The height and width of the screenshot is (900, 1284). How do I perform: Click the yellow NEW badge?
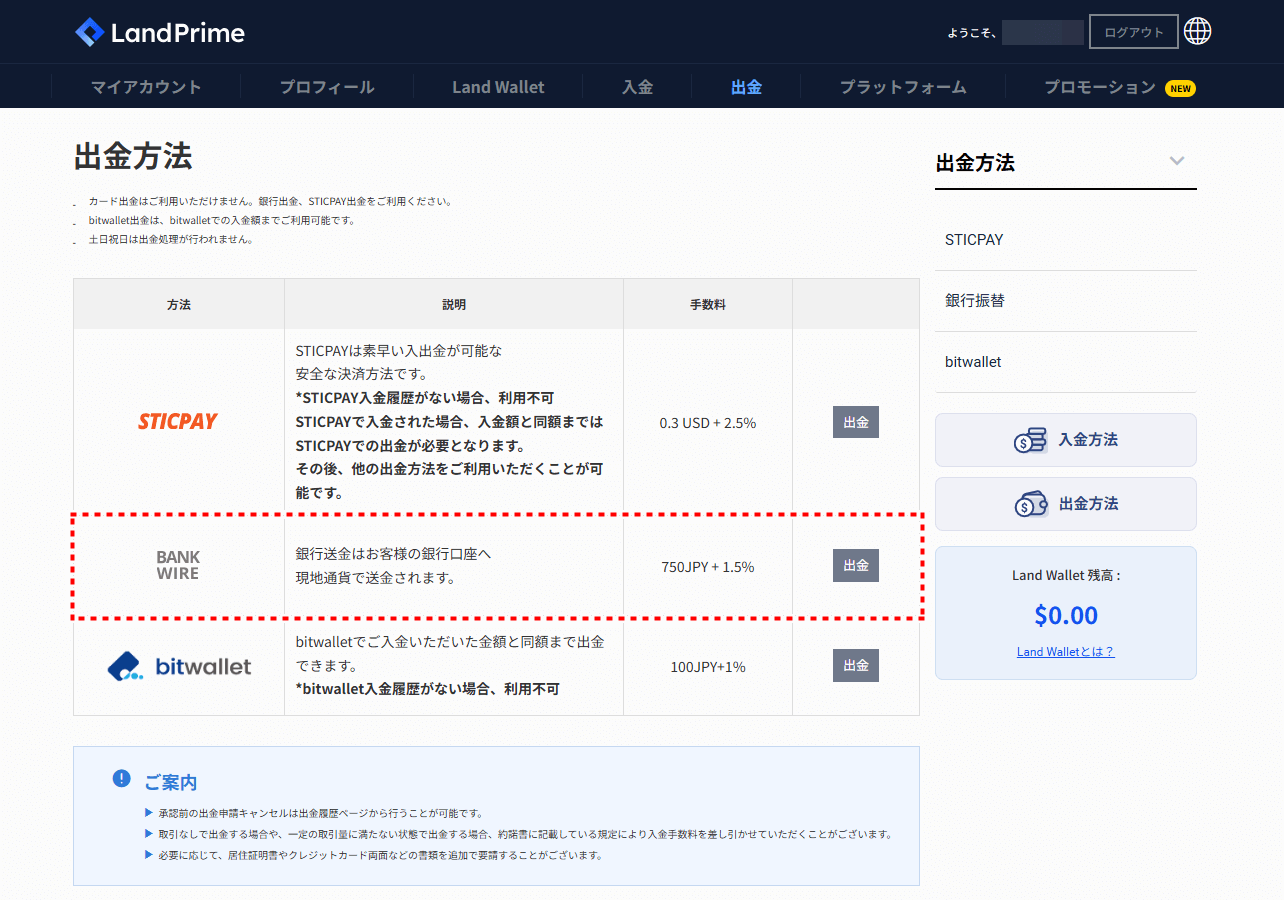1180,88
